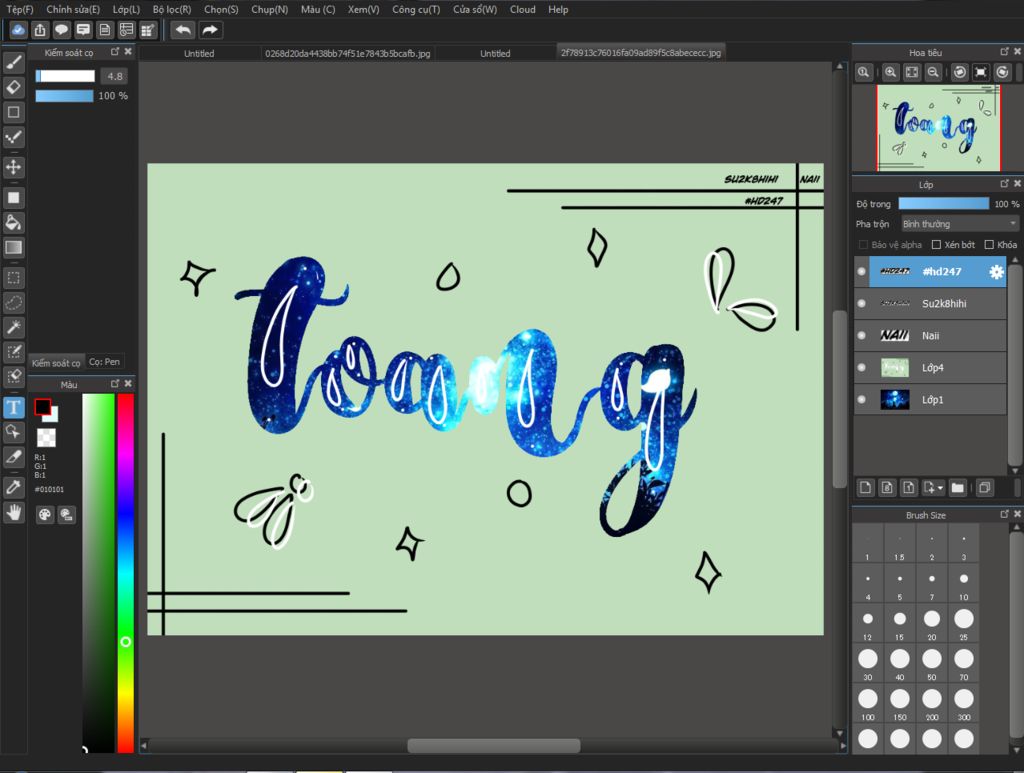Select the Lasso tool
Viewport: 1024px width, 773px height.
(14, 302)
